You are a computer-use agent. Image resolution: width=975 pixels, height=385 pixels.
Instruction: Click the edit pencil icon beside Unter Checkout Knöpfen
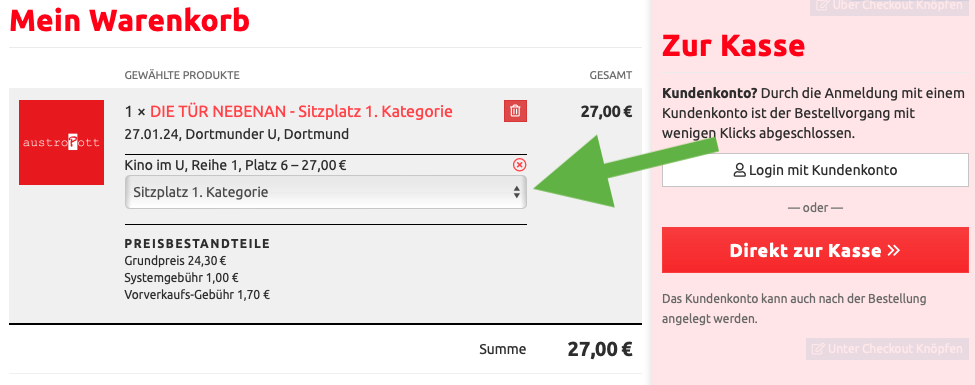click(818, 350)
